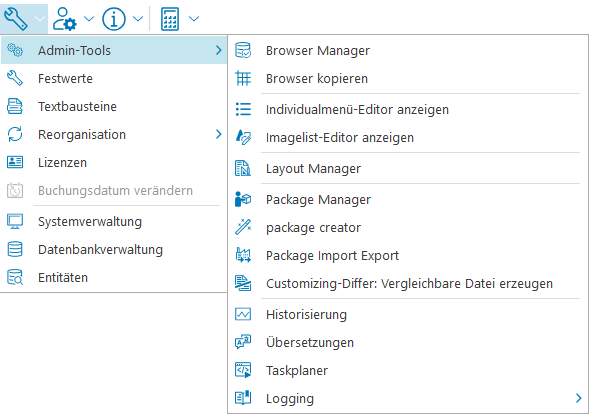Click the wrench tools icon in toolbar
This screenshot has height=416, width=589.
(x=15, y=19)
